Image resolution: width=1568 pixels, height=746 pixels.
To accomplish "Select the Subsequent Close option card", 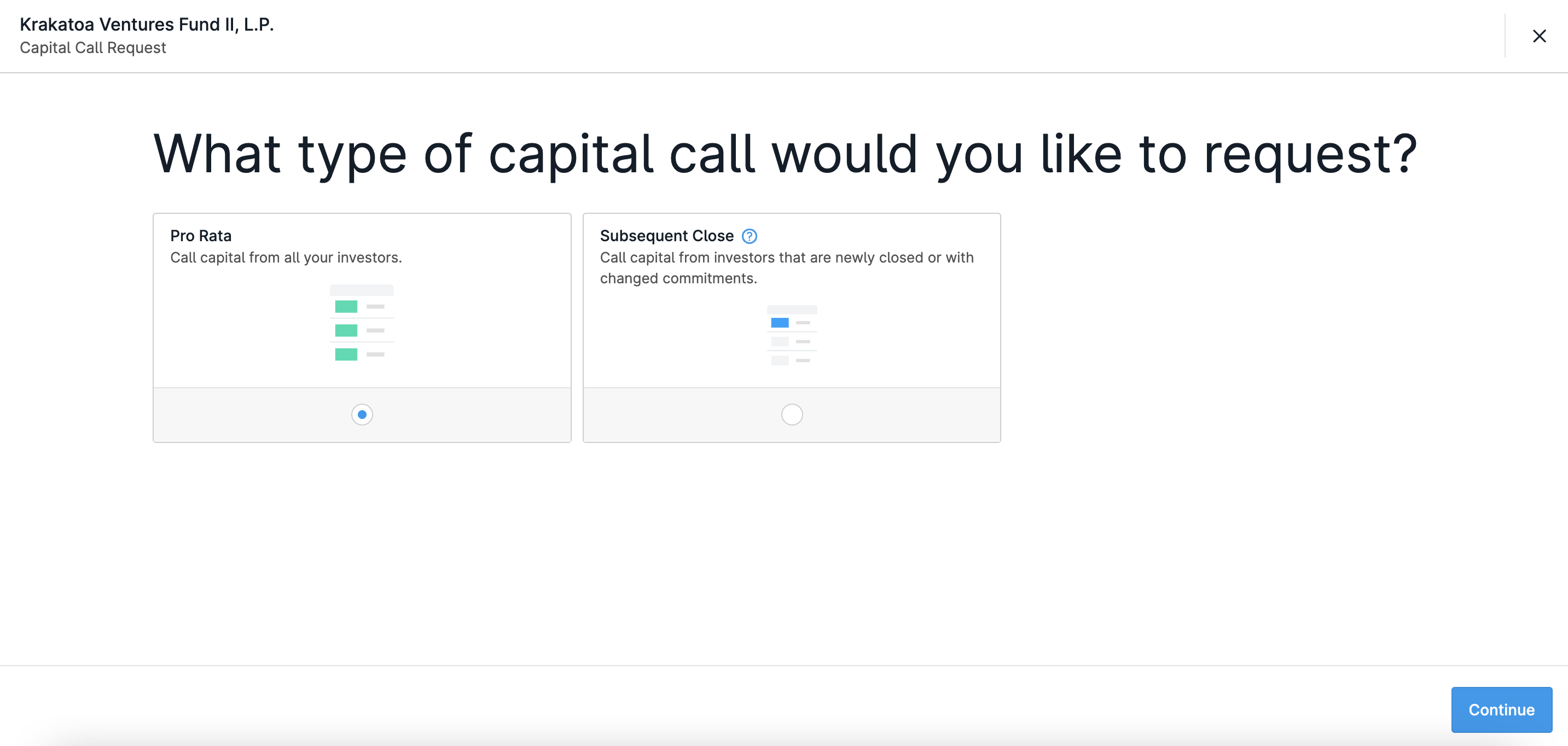I will (791, 328).
